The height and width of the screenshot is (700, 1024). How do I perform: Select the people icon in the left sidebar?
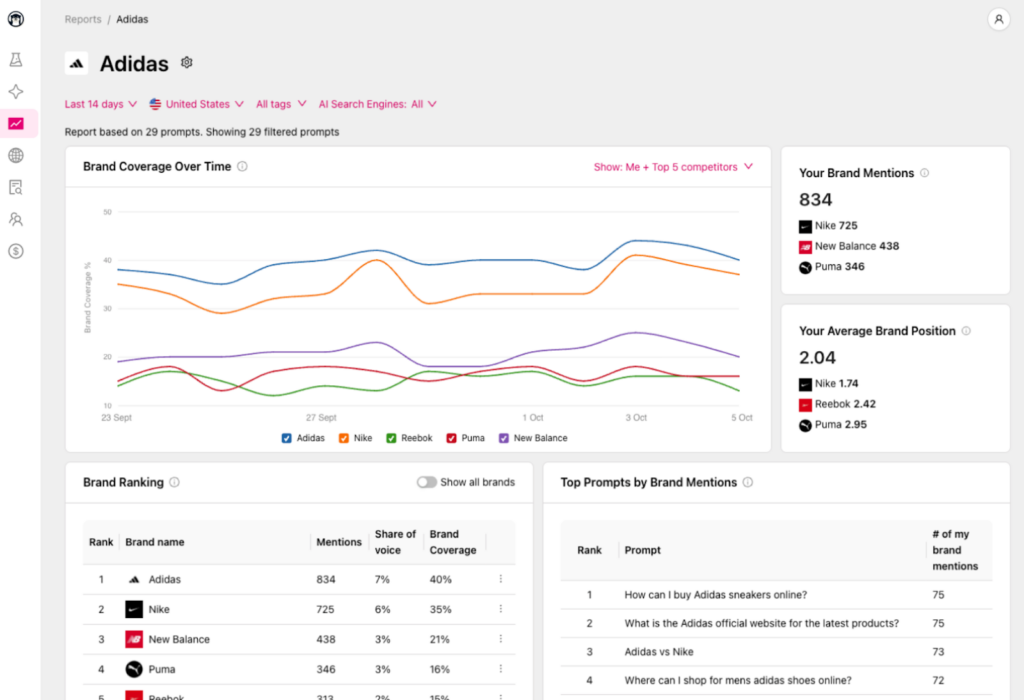pos(15,219)
